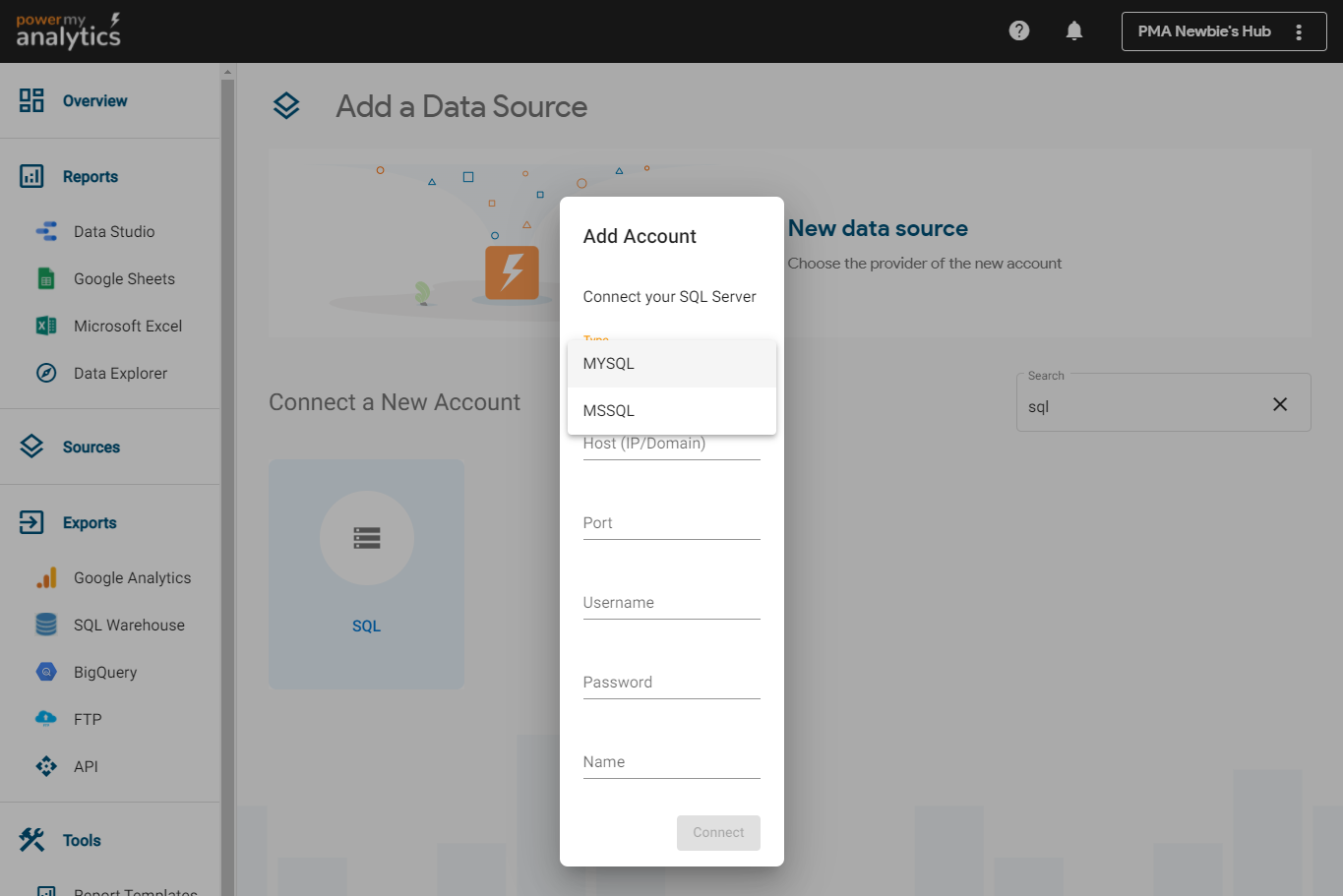Open the Sources section

click(x=91, y=448)
